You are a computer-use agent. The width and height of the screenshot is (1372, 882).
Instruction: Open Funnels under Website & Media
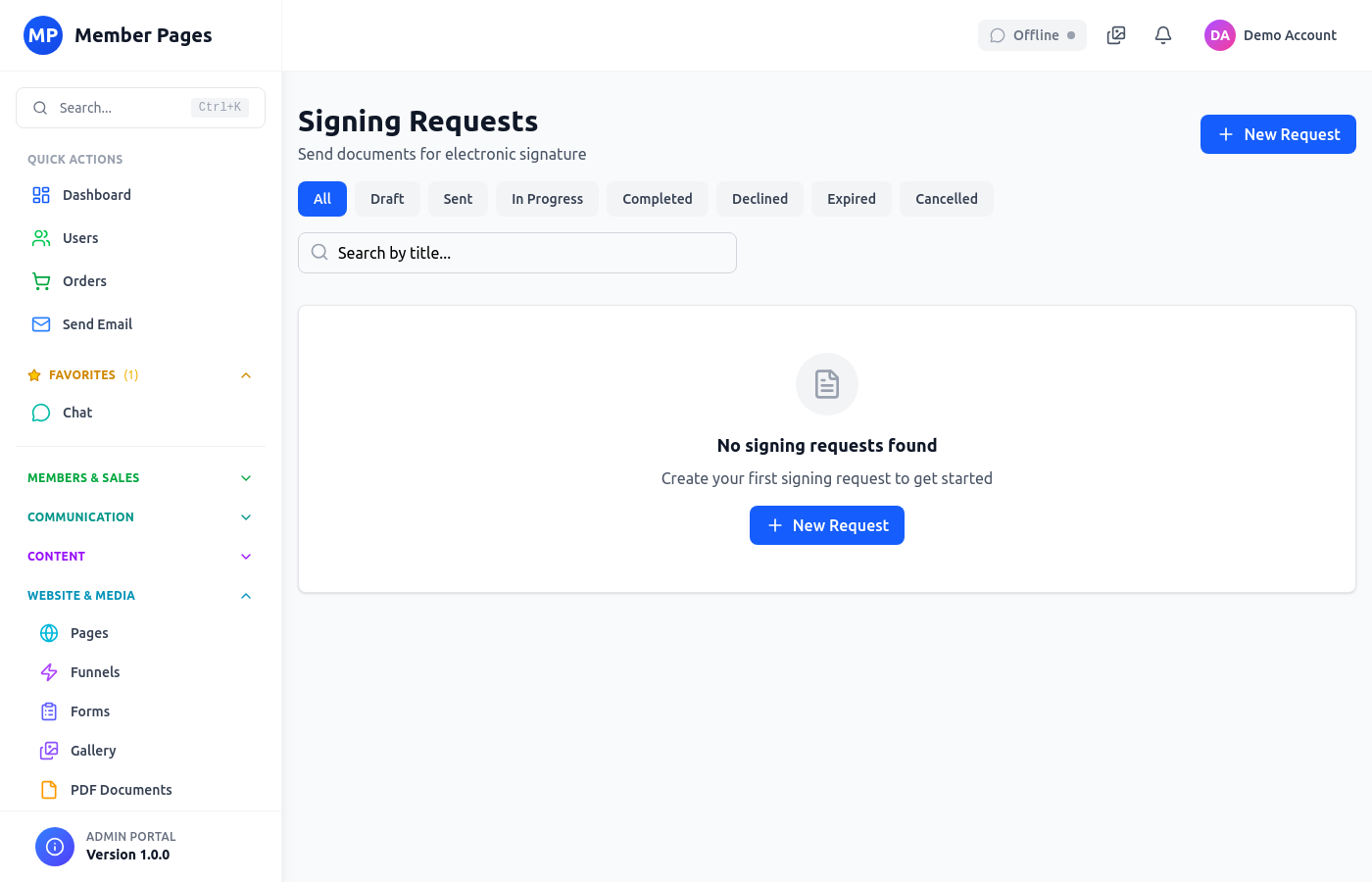point(94,672)
